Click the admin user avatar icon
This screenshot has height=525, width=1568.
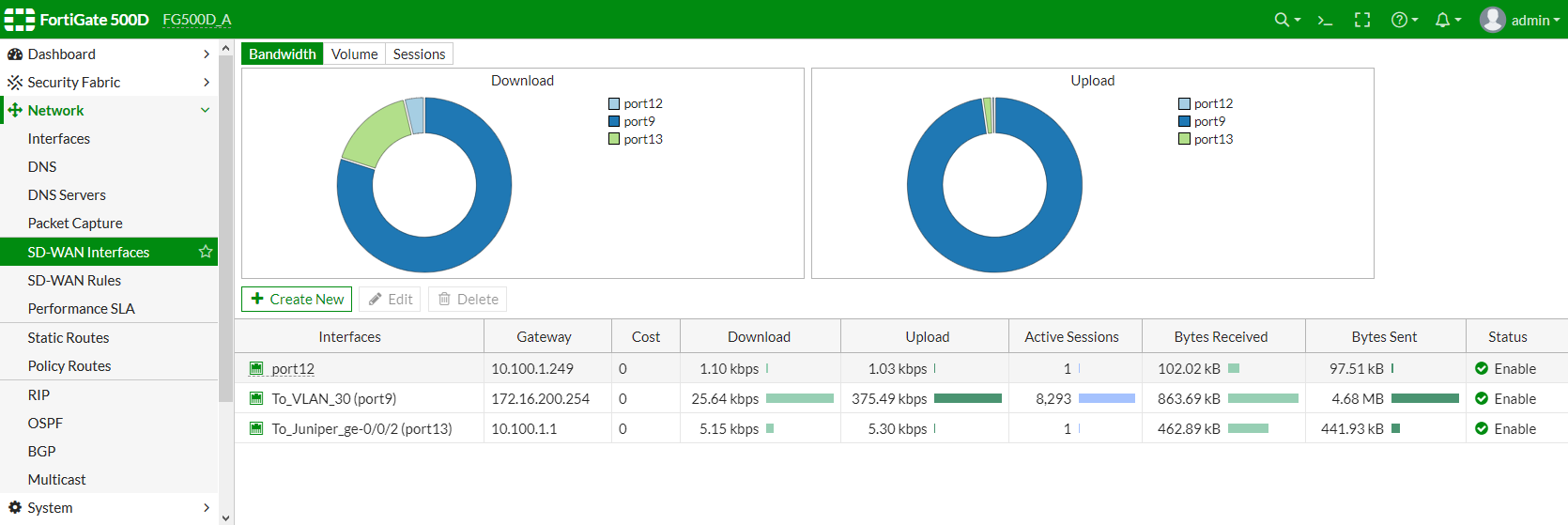click(x=1493, y=20)
